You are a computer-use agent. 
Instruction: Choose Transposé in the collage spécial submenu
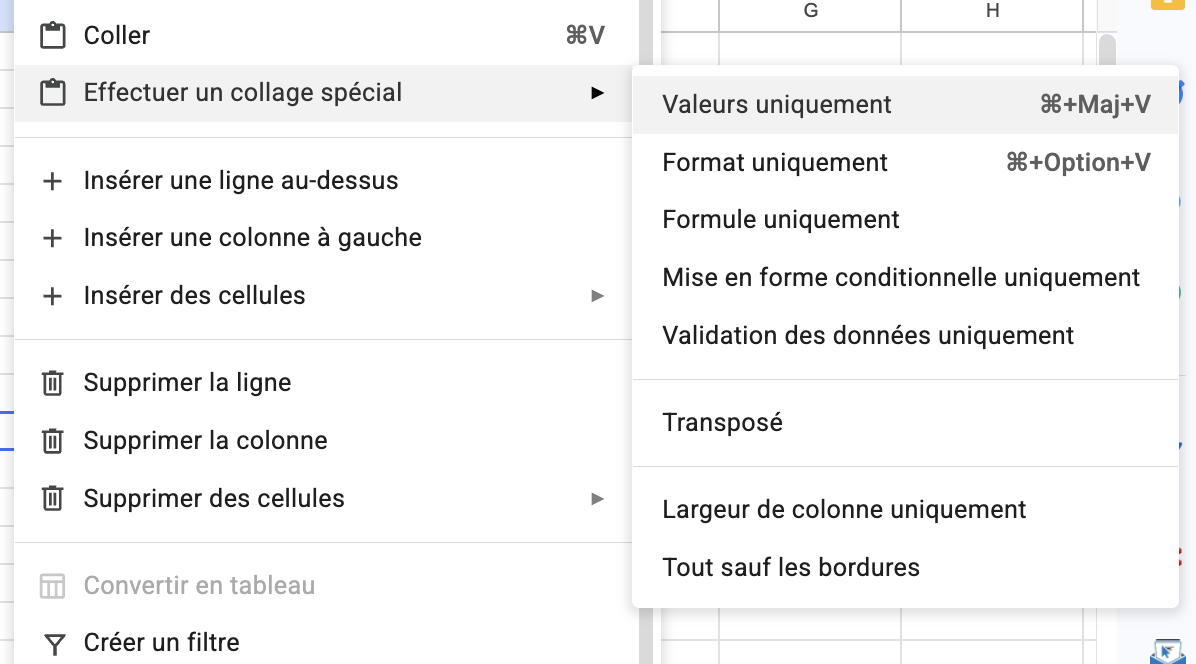pos(722,422)
